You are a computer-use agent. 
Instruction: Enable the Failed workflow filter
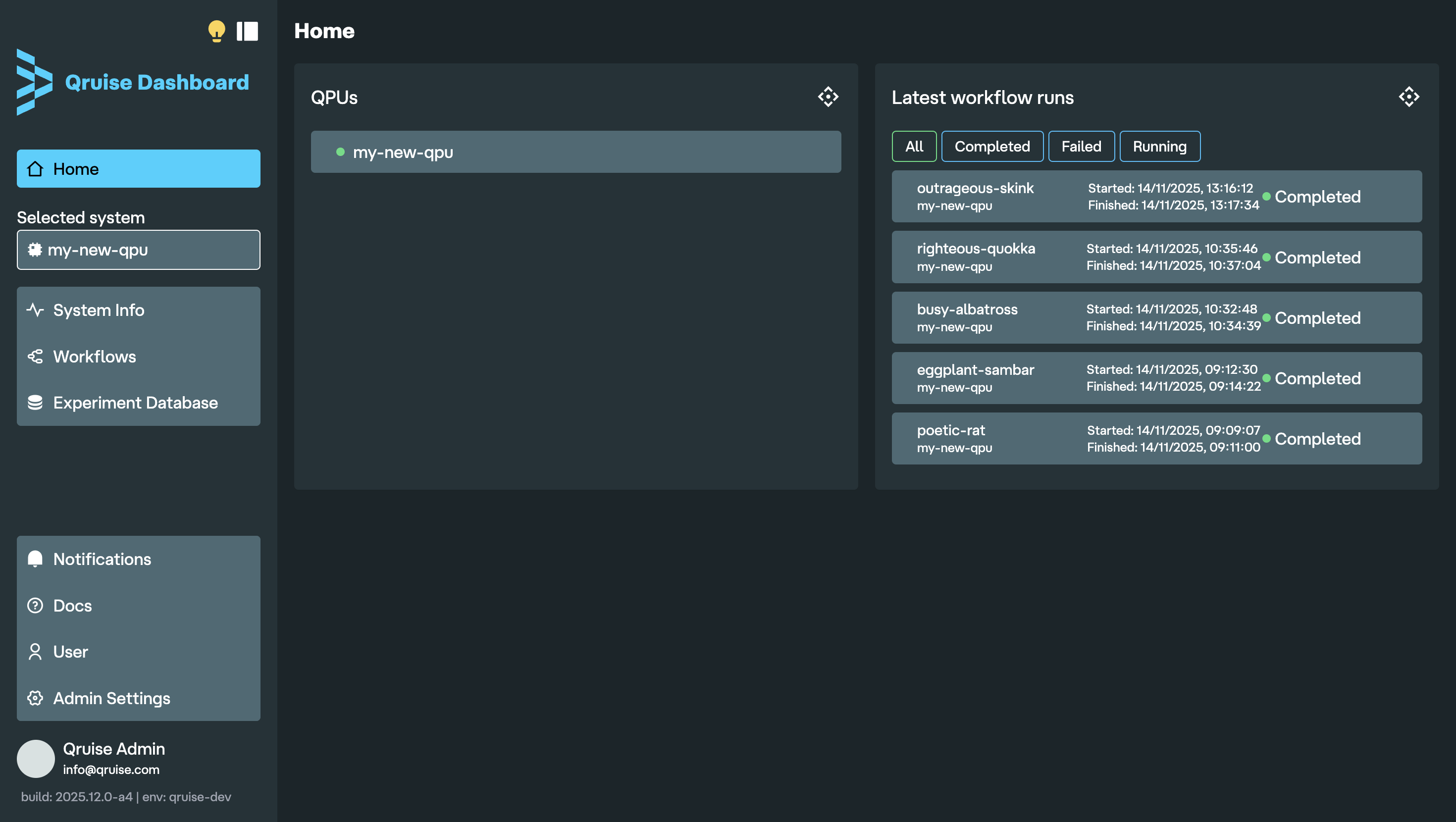(1081, 147)
